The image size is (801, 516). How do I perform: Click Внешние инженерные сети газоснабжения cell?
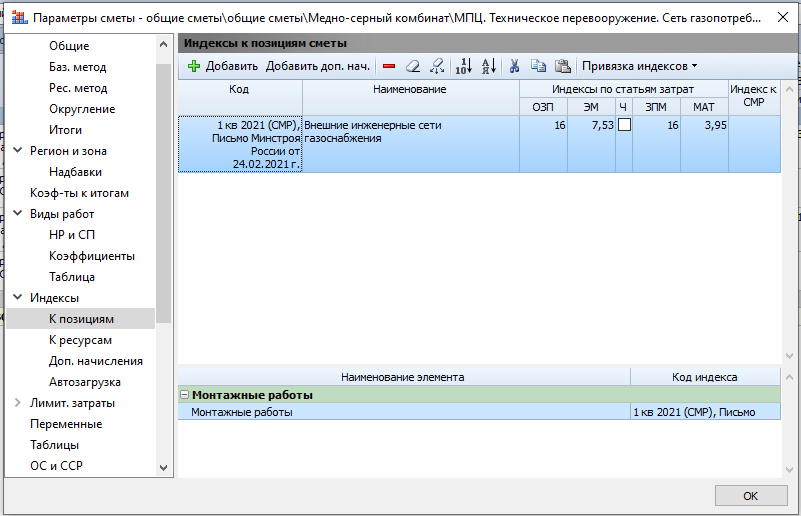coord(410,144)
